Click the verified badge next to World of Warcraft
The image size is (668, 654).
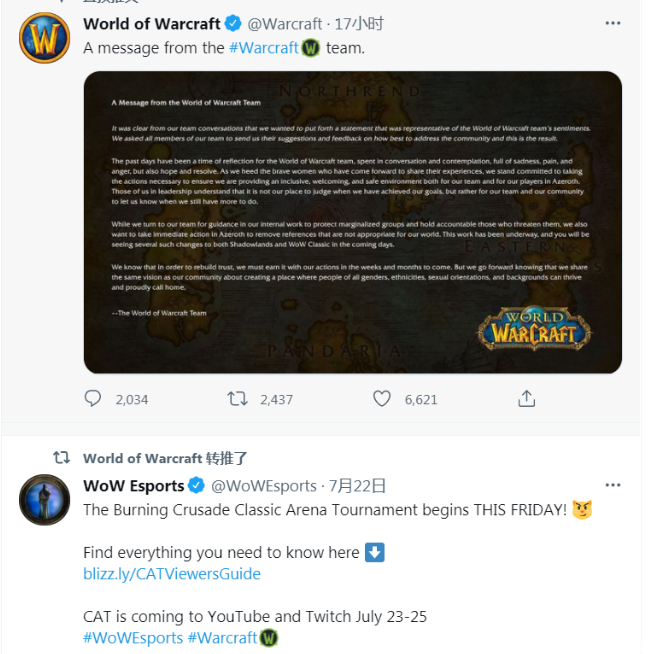coord(233,23)
